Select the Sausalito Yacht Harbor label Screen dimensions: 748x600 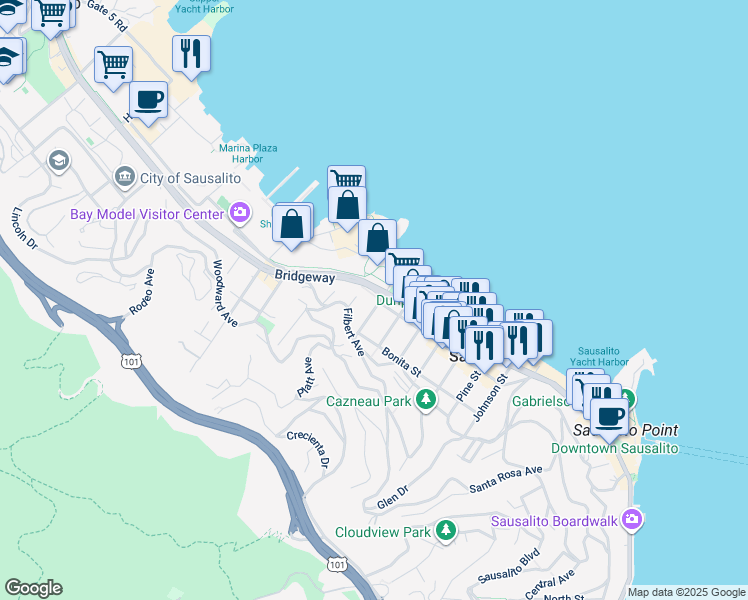pos(599,357)
